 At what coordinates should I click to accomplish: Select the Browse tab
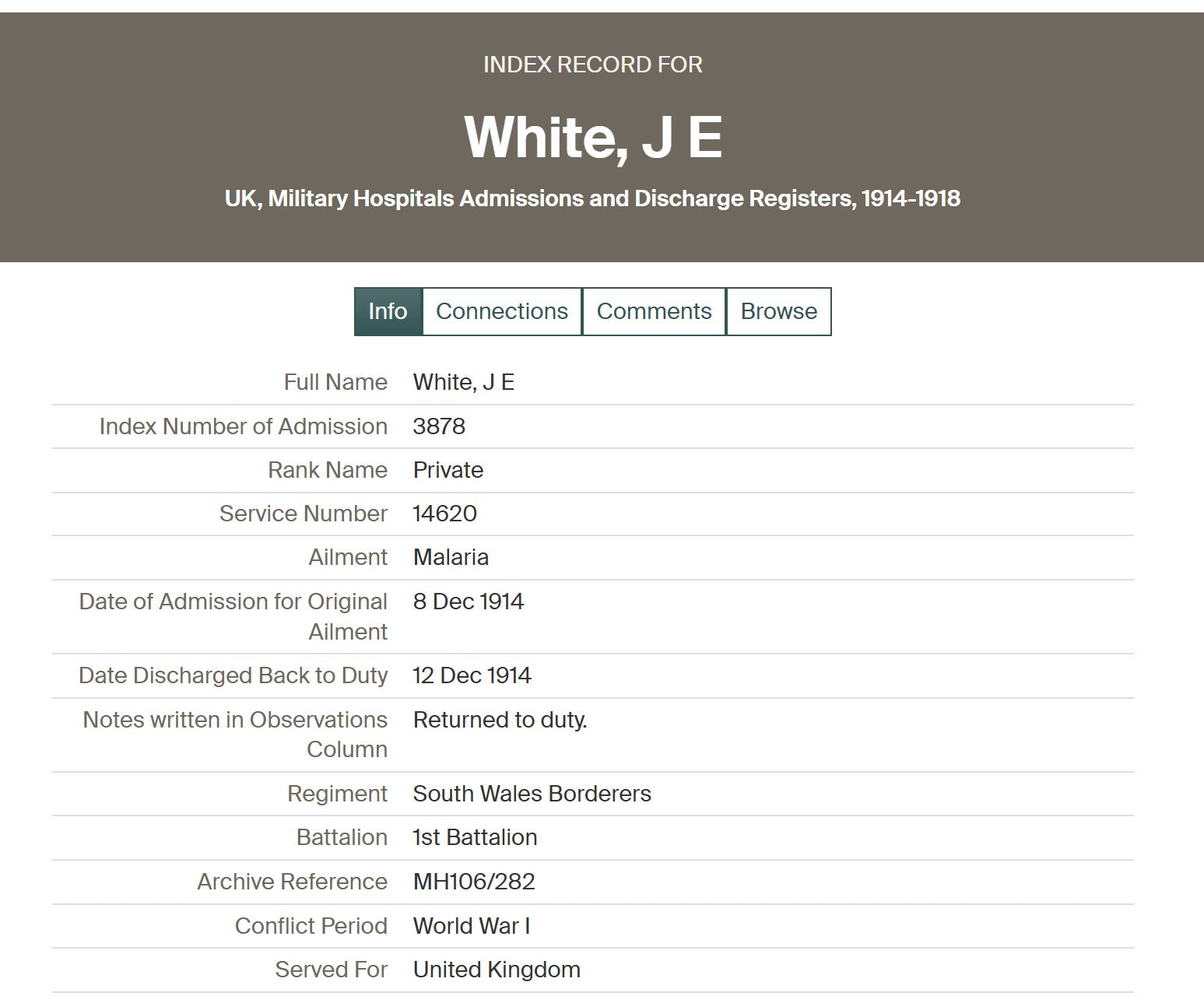coord(778,311)
